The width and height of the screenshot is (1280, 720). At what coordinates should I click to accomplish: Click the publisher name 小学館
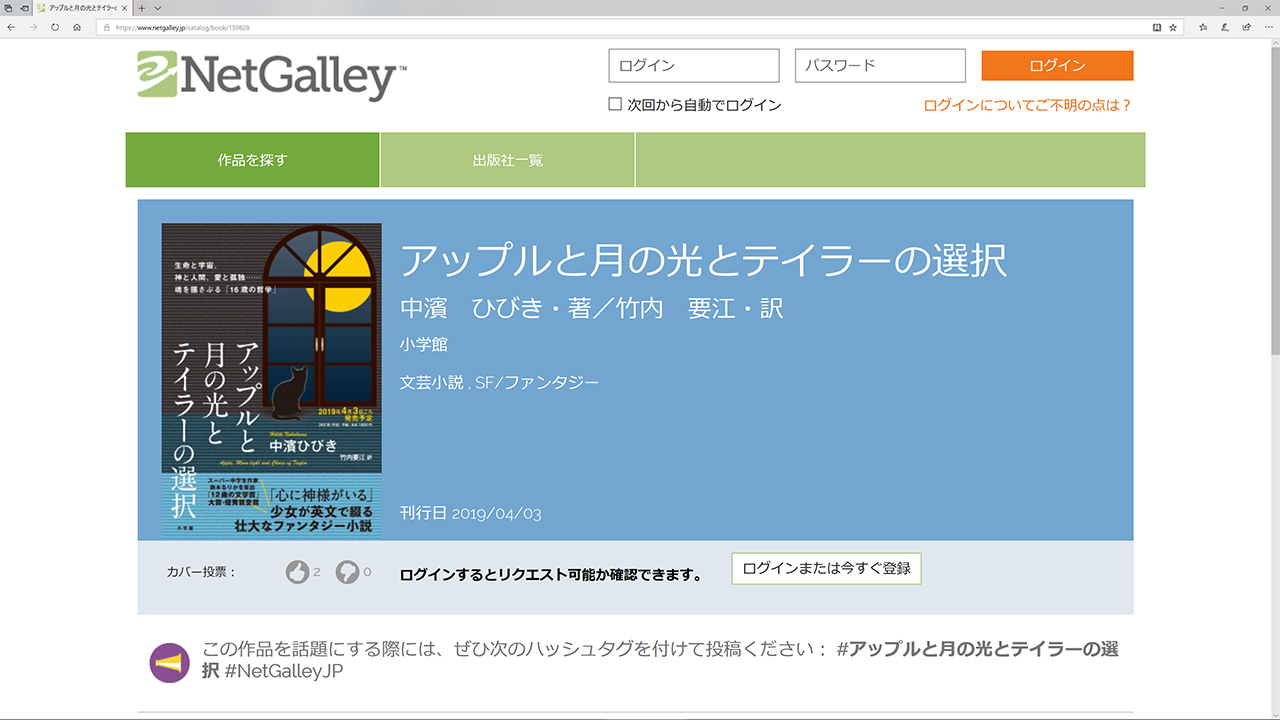click(x=424, y=344)
